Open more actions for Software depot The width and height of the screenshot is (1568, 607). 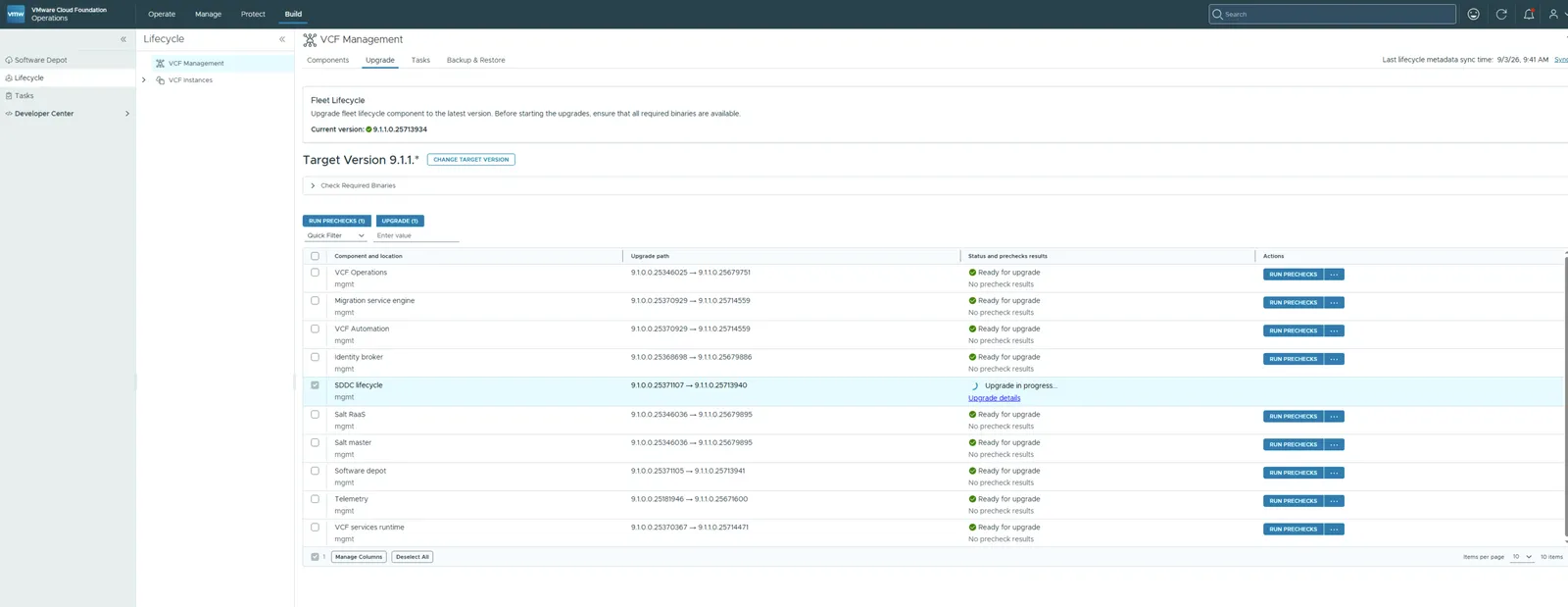point(1334,473)
